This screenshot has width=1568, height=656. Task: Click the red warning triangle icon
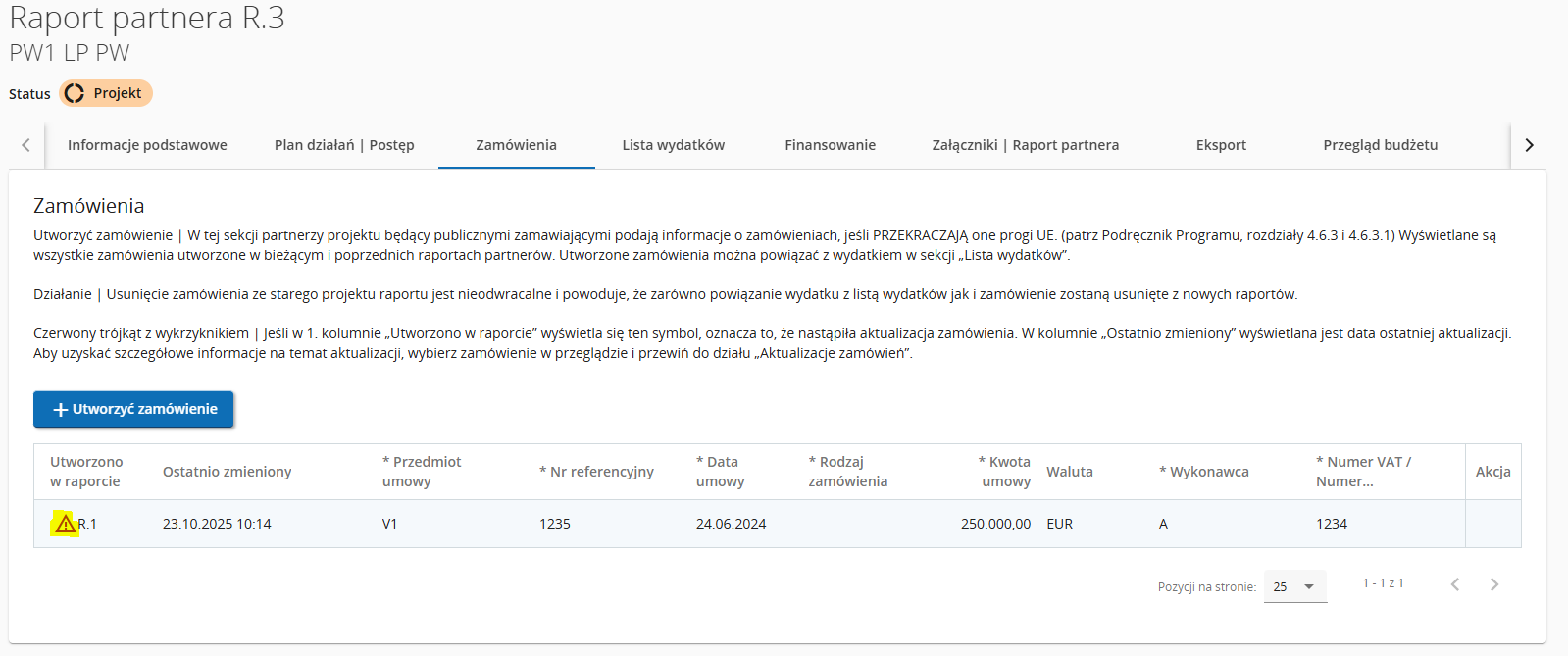pyautogui.click(x=65, y=524)
